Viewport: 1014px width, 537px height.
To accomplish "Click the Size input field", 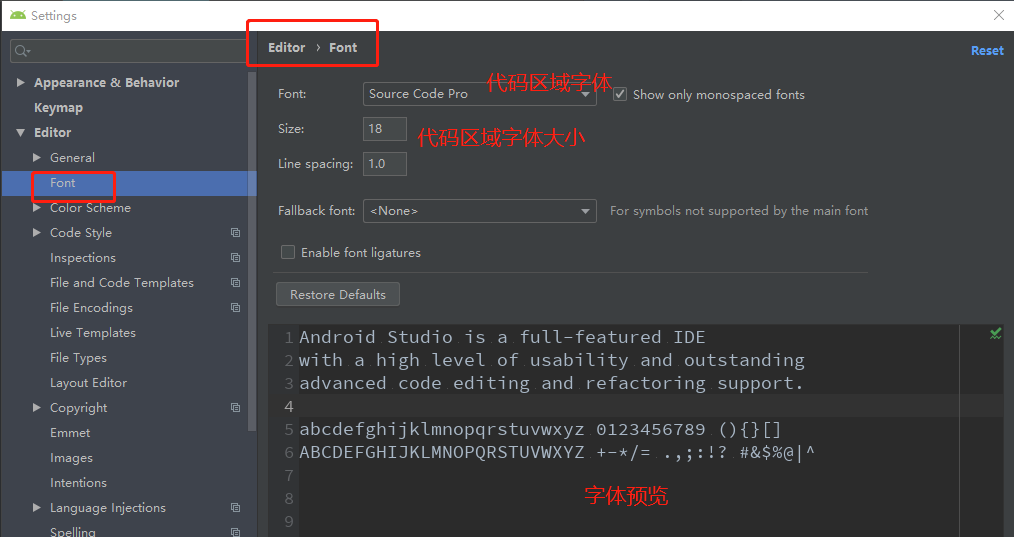I will click(385, 129).
